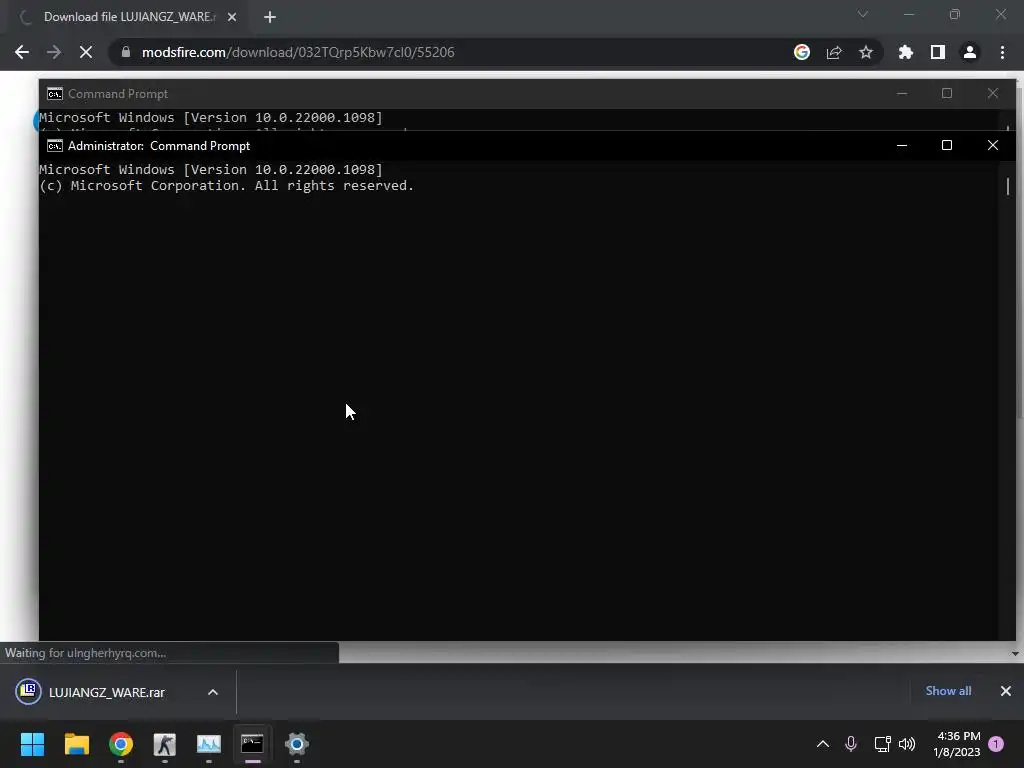Select the Command Prompt taskbar icon
Screen dimensions: 1024x768
pos(253,744)
